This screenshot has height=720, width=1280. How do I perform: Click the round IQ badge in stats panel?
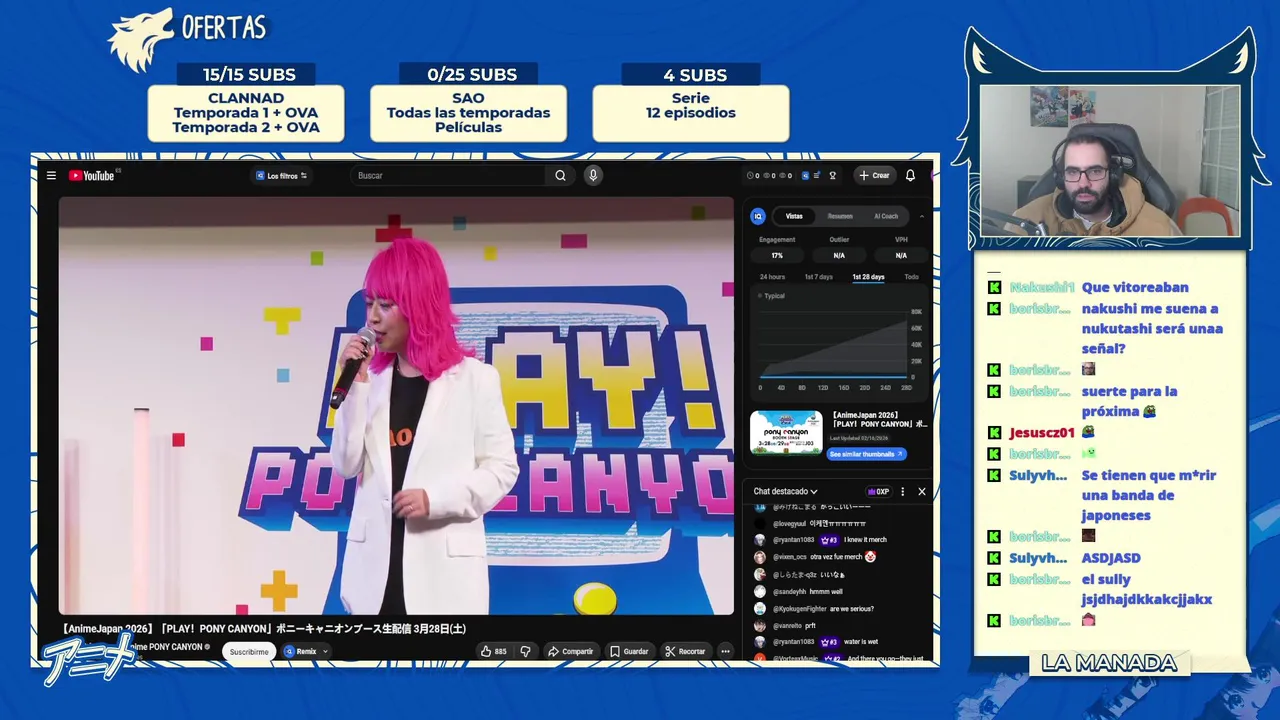coord(758,216)
